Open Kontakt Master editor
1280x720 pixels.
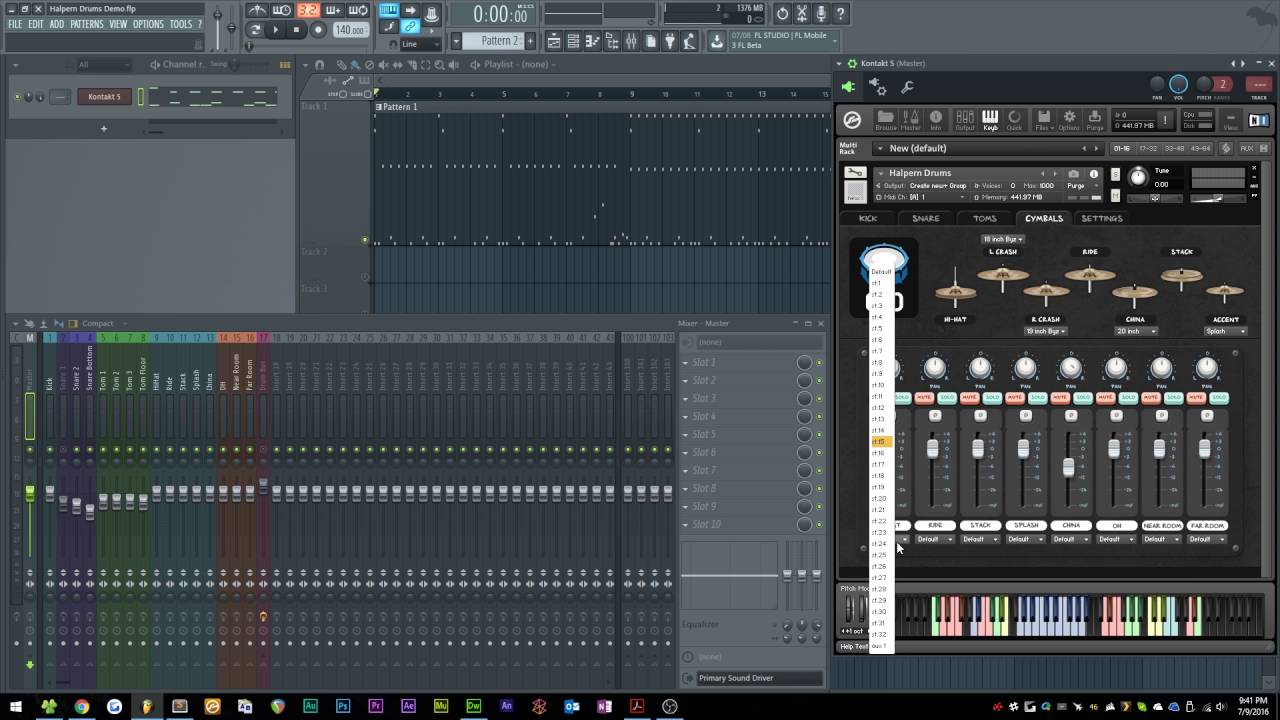[910, 120]
